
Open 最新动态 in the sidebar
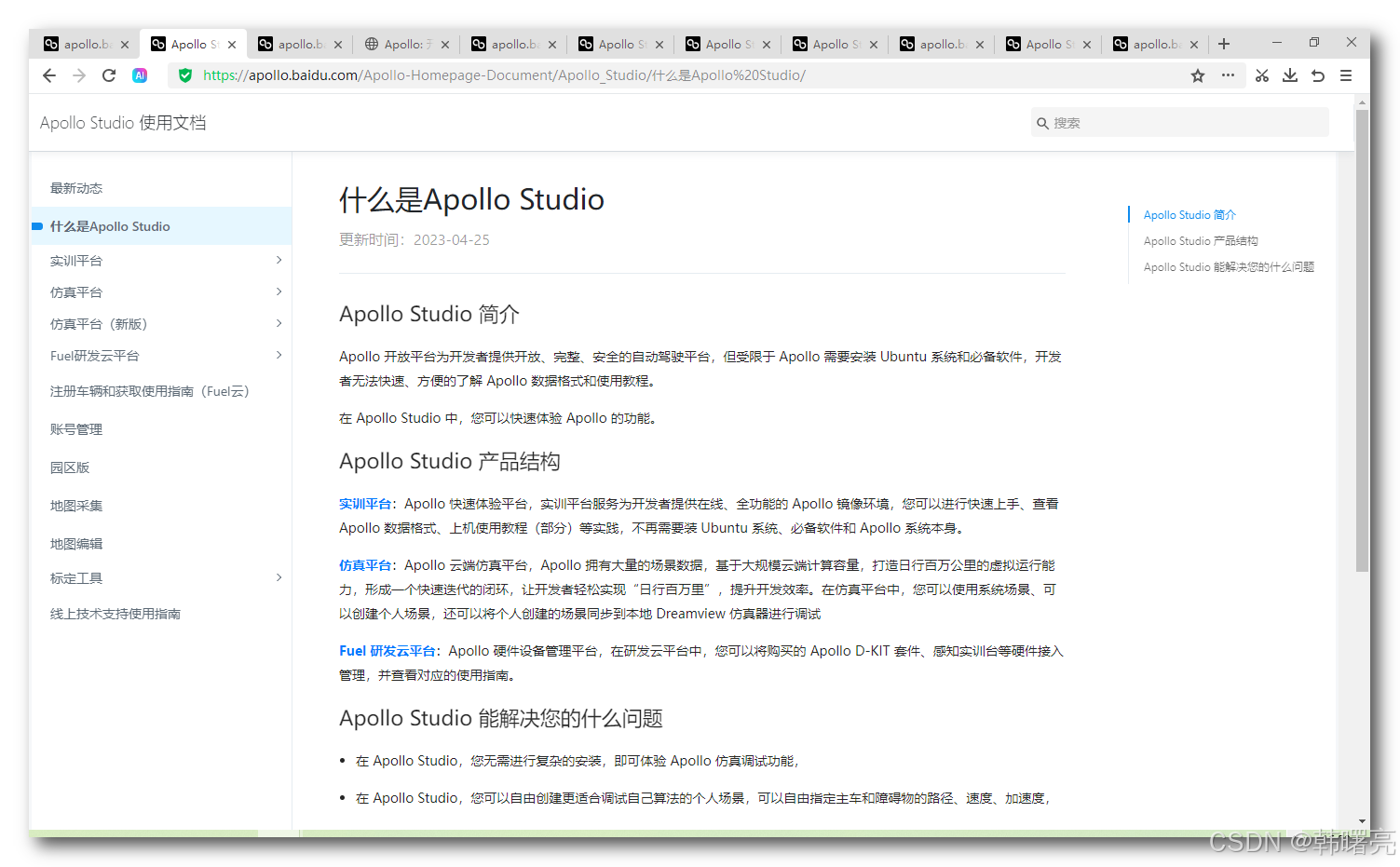coord(76,188)
